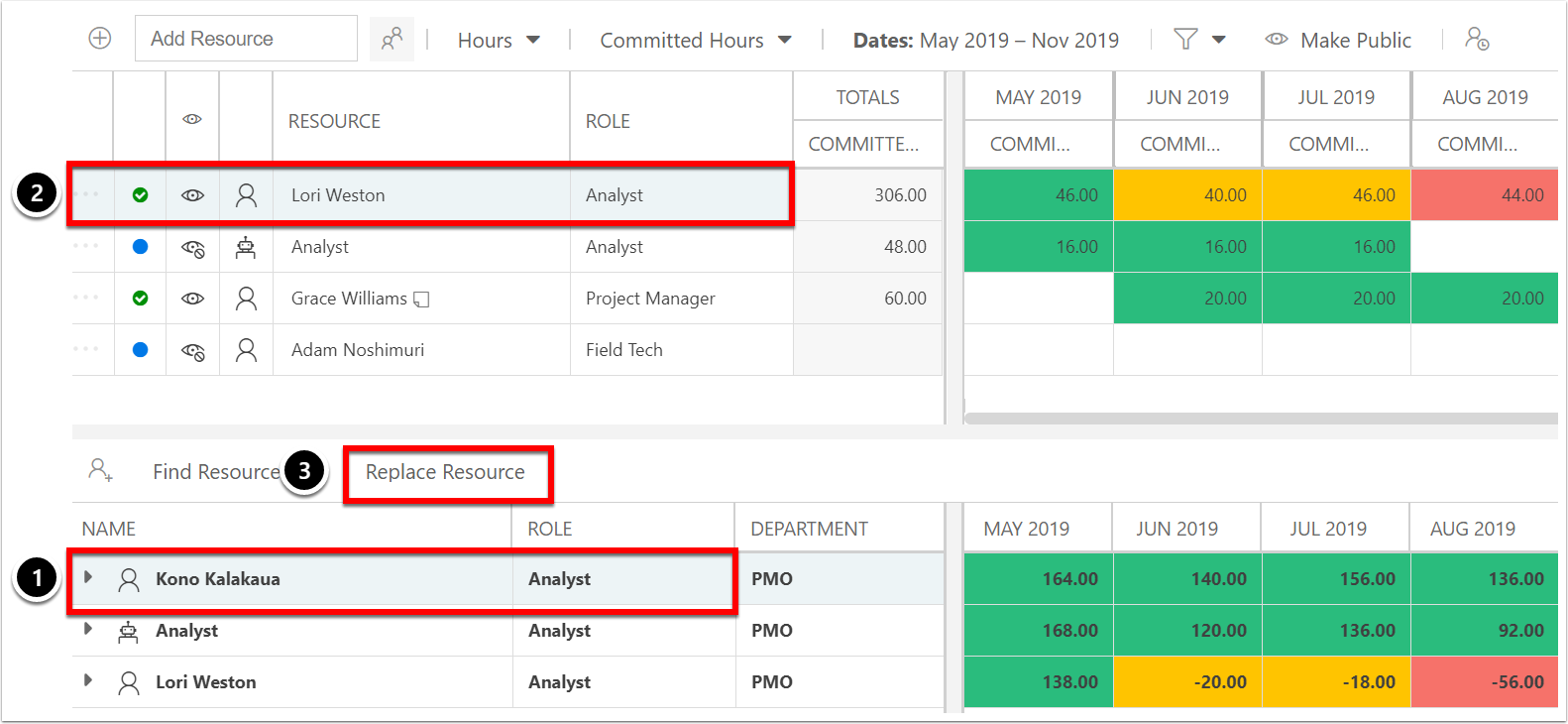Open the filter dropdown arrow
Screen dimensions: 1568x724
click(1219, 41)
